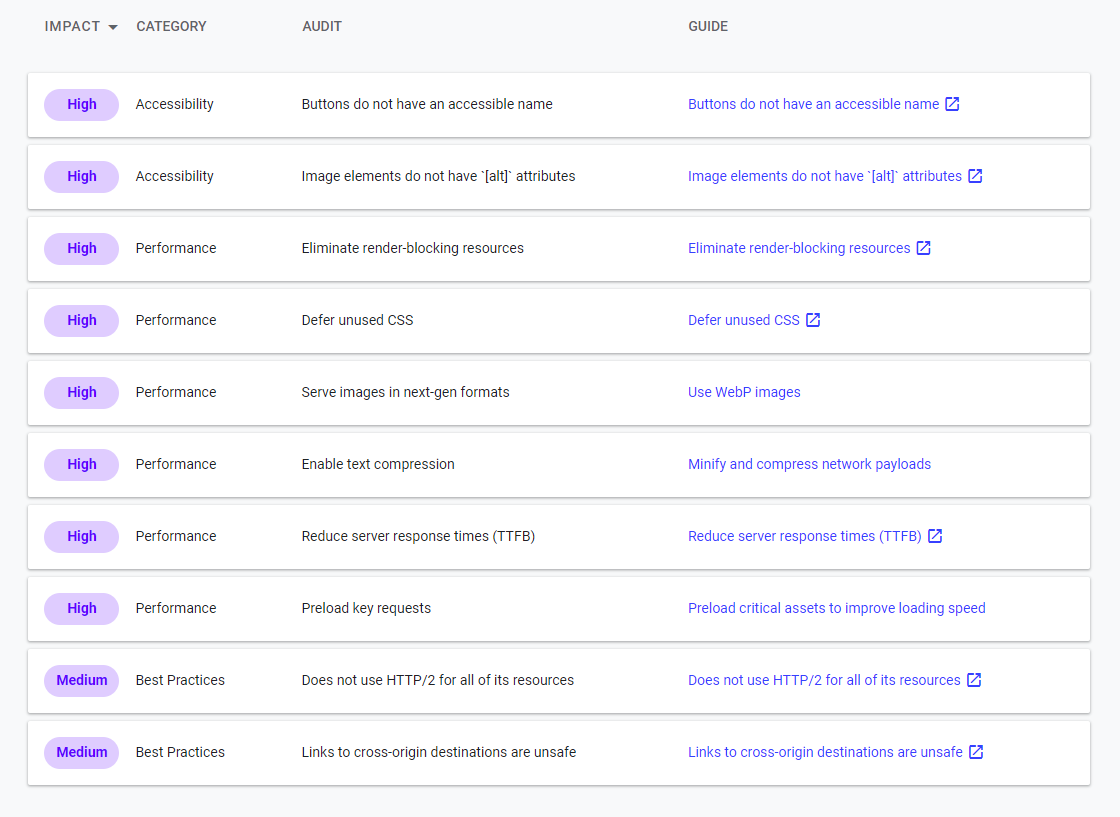1120x817 pixels.
Task: Click High badge on Buttons accessible name row
Action: (81, 104)
